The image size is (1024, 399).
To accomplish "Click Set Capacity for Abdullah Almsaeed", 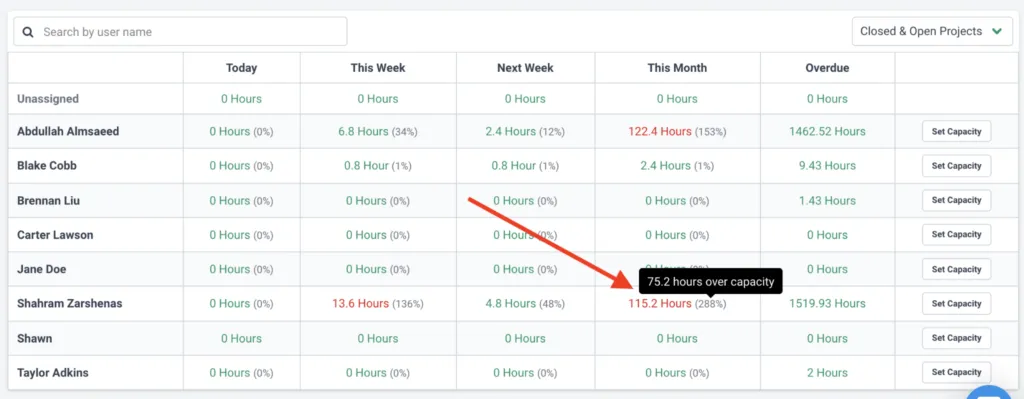I will (956, 131).
